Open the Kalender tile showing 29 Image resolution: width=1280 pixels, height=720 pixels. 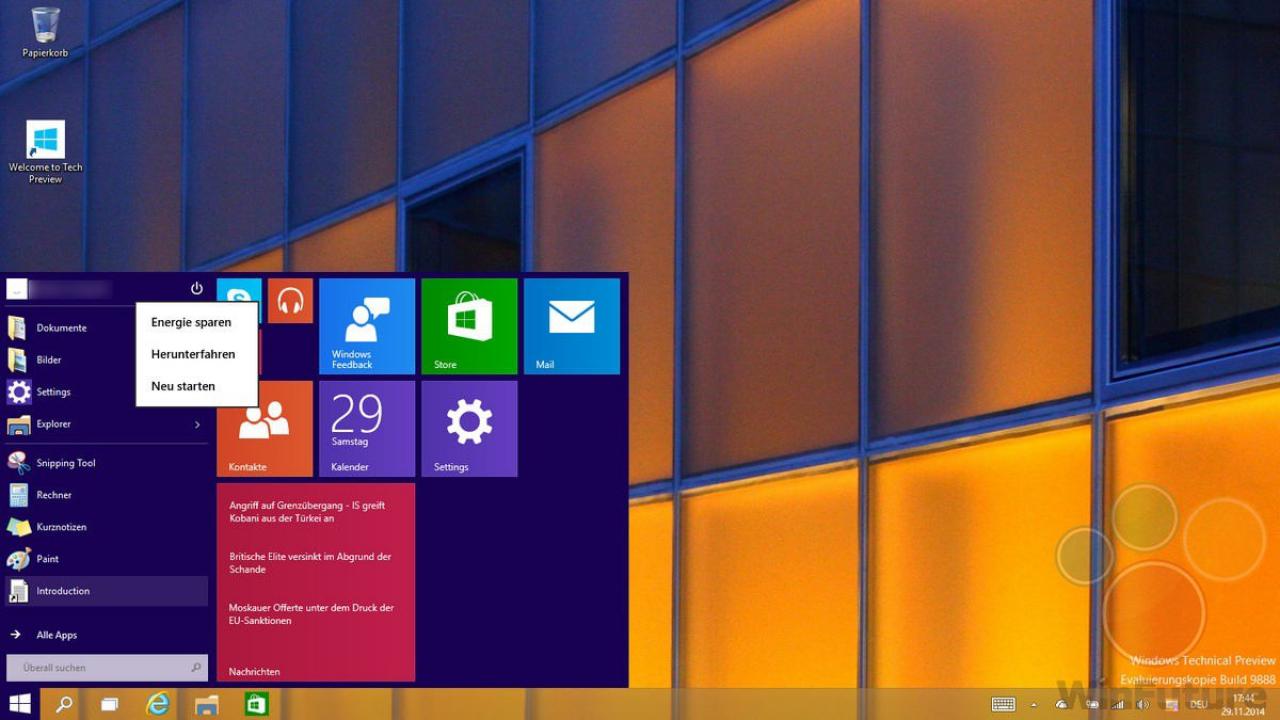[x=367, y=428]
